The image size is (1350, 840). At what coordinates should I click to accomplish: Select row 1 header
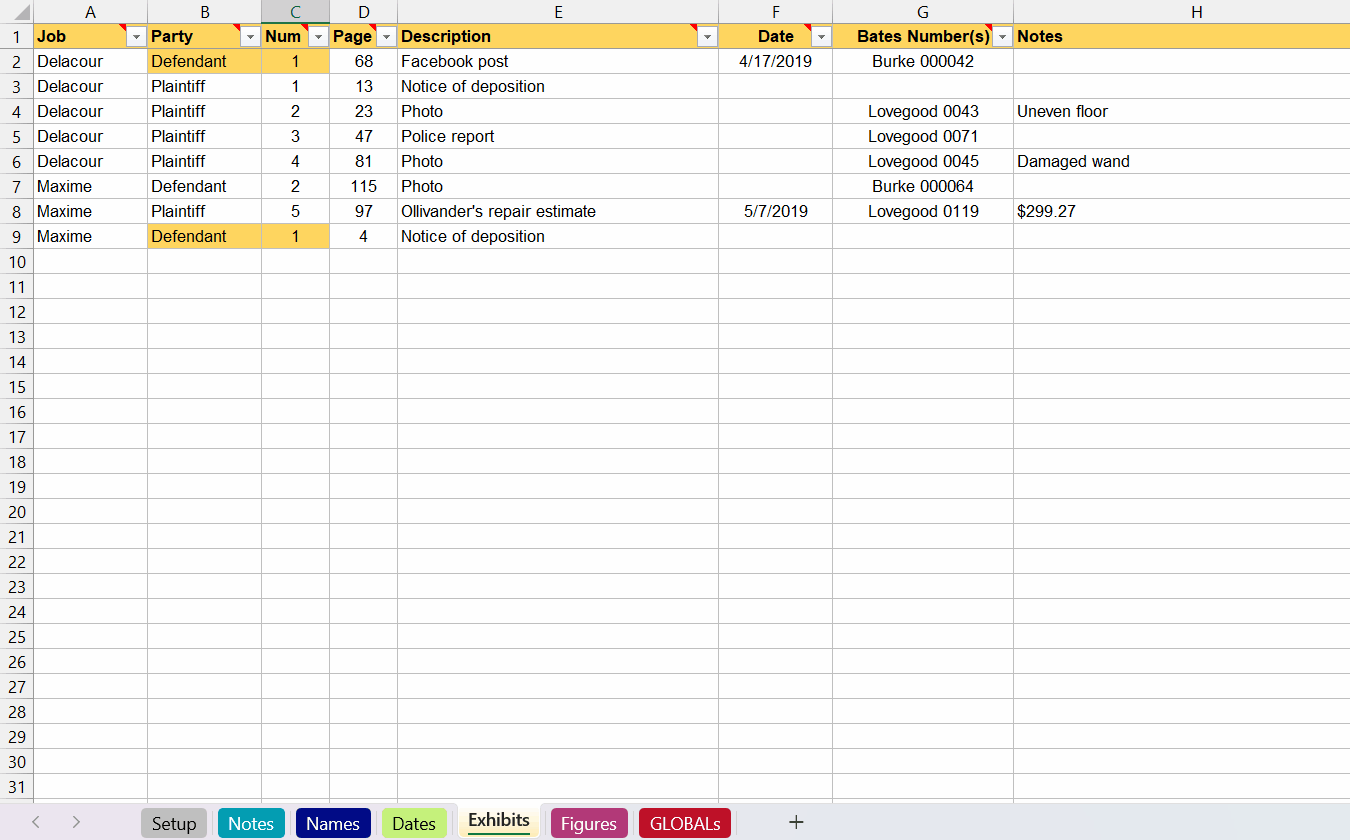[17, 37]
